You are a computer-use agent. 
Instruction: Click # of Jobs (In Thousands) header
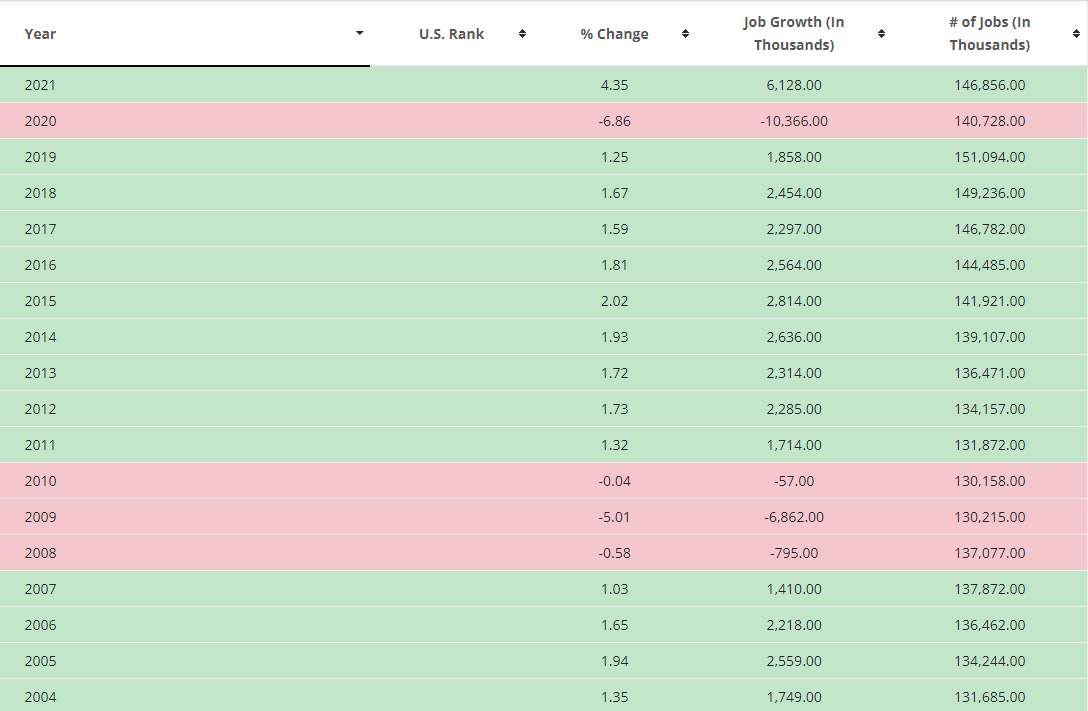pyautogui.click(x=989, y=33)
